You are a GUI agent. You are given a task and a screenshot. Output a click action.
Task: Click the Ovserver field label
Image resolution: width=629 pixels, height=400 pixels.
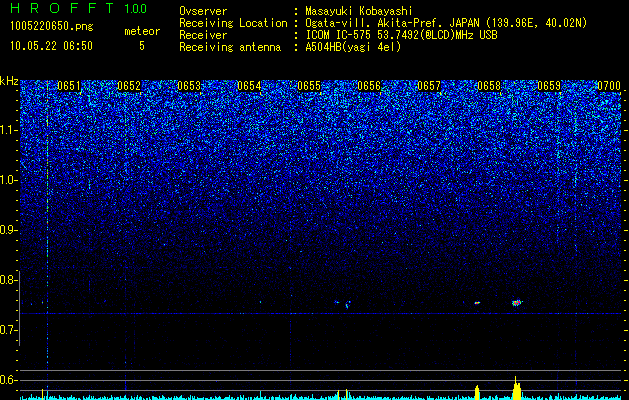(203, 11)
